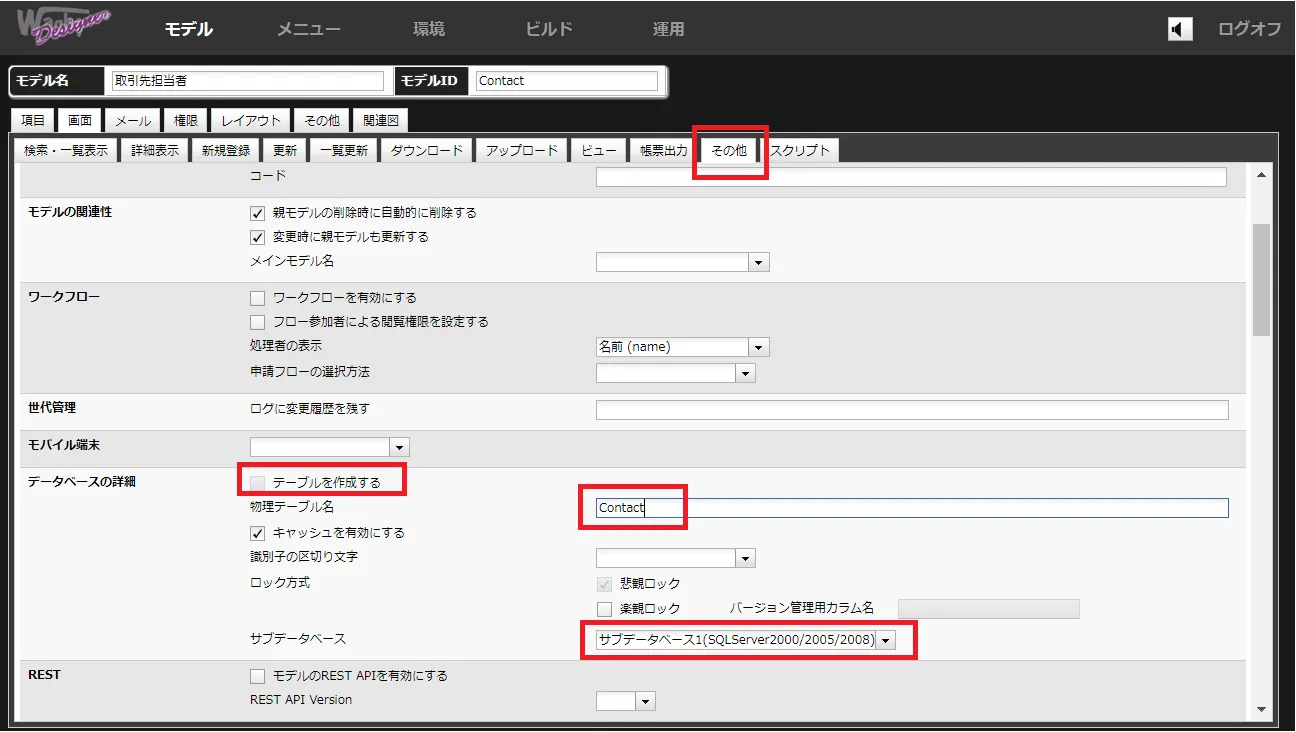Image resolution: width=1296 pixels, height=732 pixels.
Task: Open the 検索・一覧表示 tab
Action: pos(66,151)
